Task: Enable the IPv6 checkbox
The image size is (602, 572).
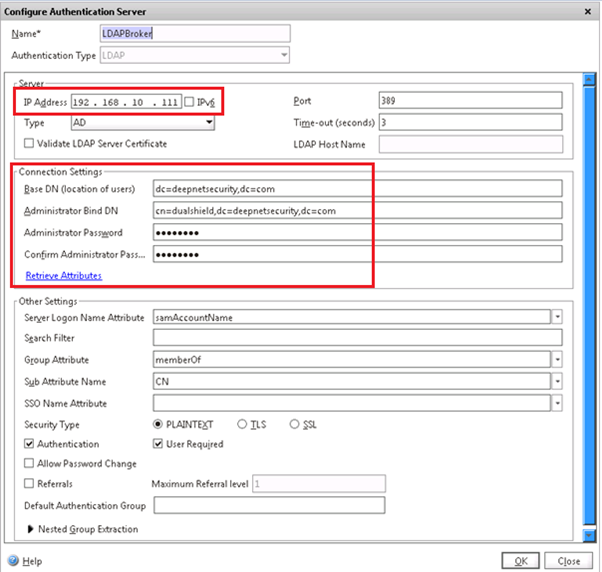Action: click(x=190, y=102)
